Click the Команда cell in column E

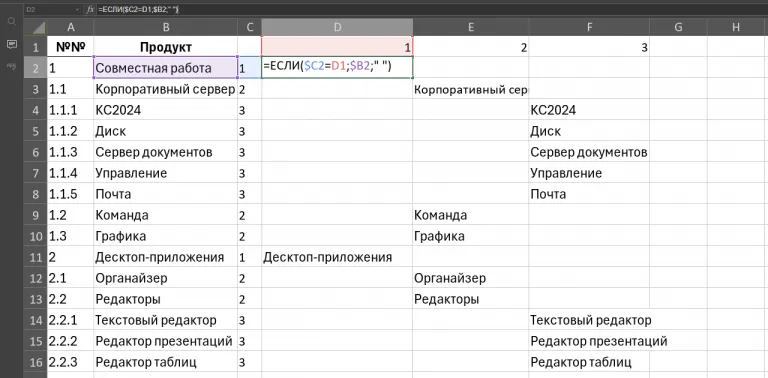[x=471, y=215]
